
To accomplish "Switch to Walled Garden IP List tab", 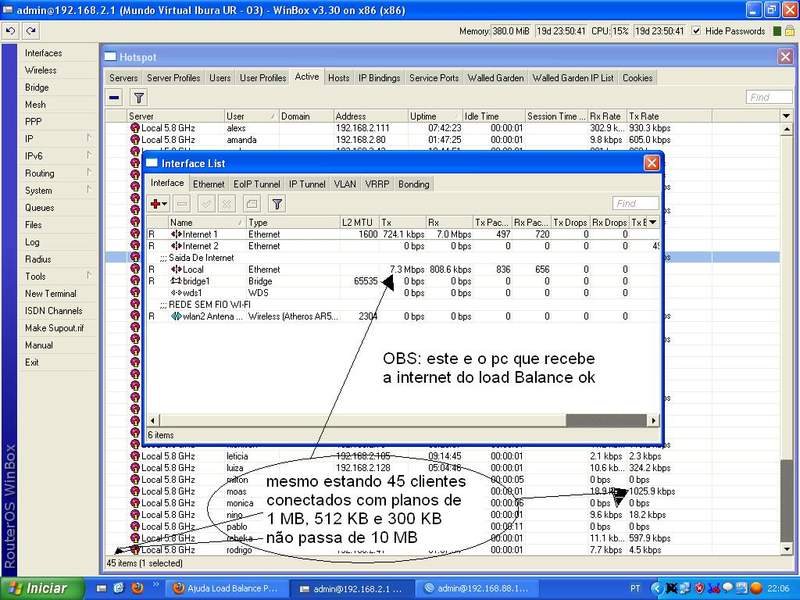I will point(573,78).
